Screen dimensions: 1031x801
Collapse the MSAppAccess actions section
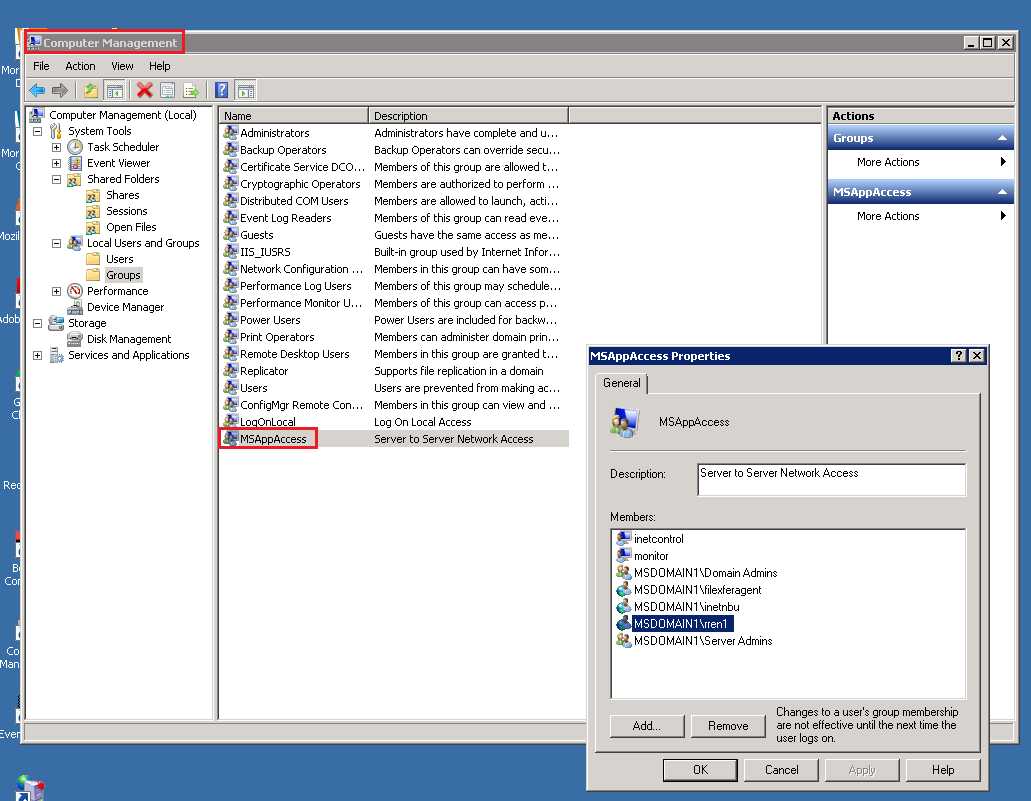tap(1002, 192)
